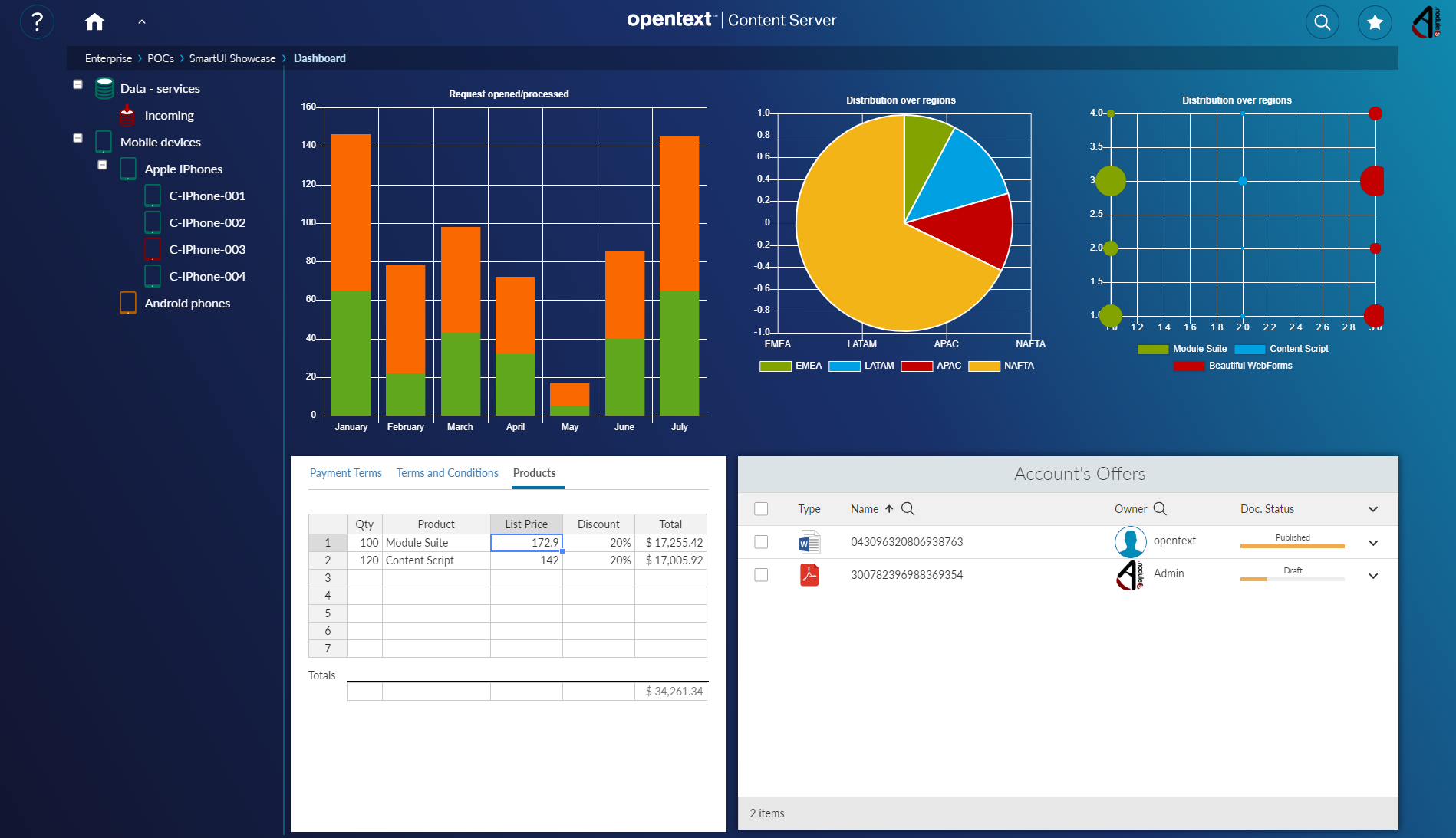Screen dimensions: 1456x838
Task: Open the Owner column search icon
Action: (x=1160, y=508)
